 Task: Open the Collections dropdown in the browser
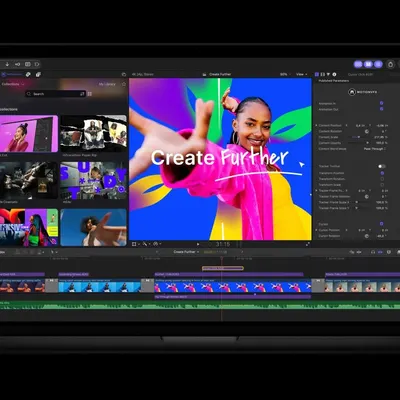(x=13, y=84)
